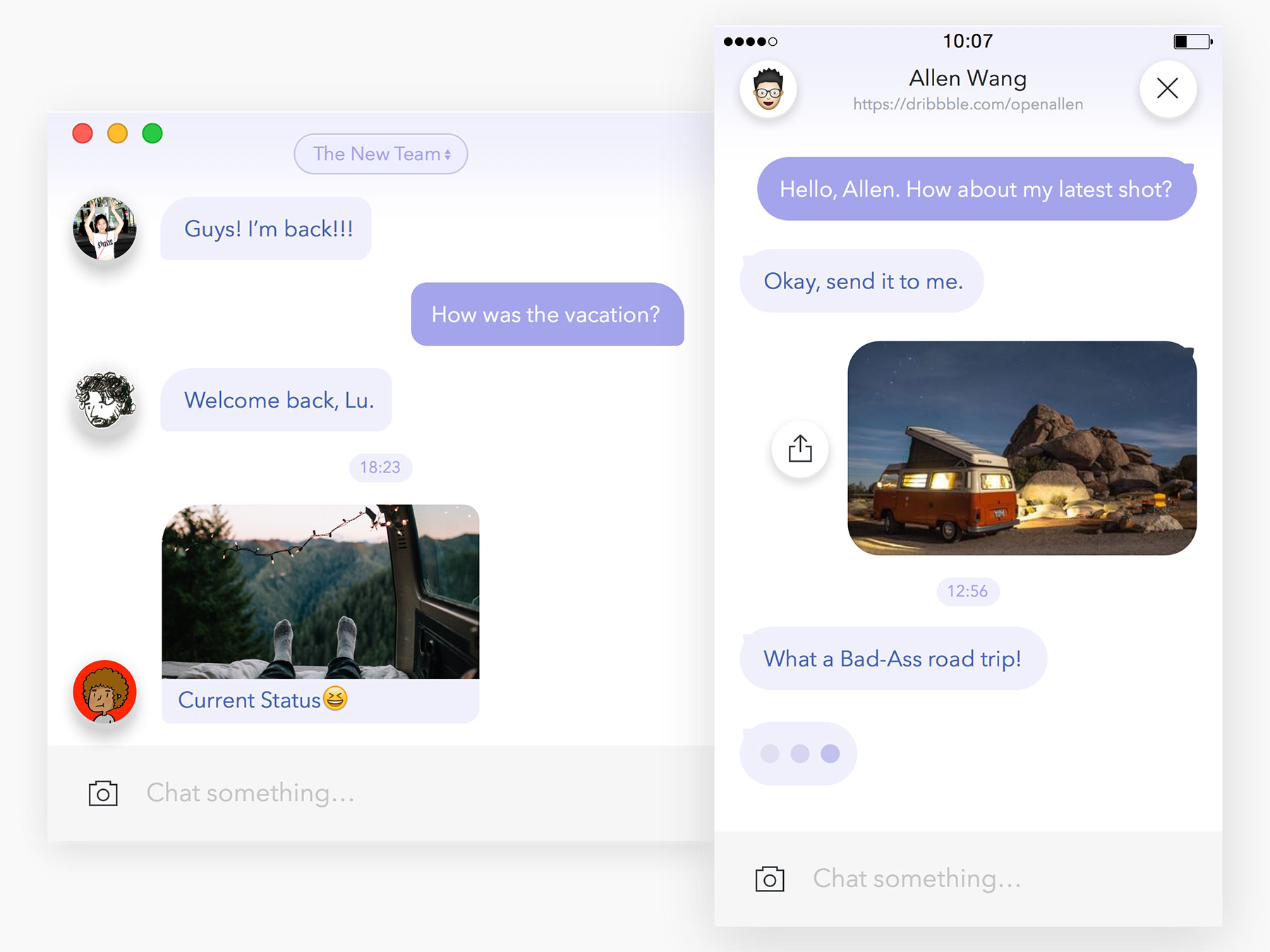
Task: Open the link https://dribbble.com/openallen
Action: coord(967,104)
